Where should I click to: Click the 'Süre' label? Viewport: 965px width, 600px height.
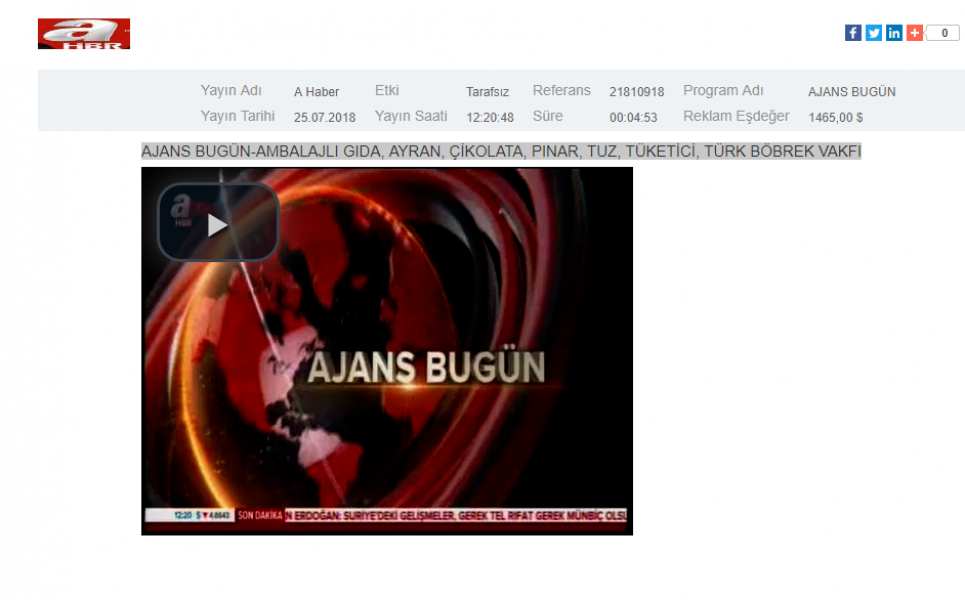coord(548,116)
